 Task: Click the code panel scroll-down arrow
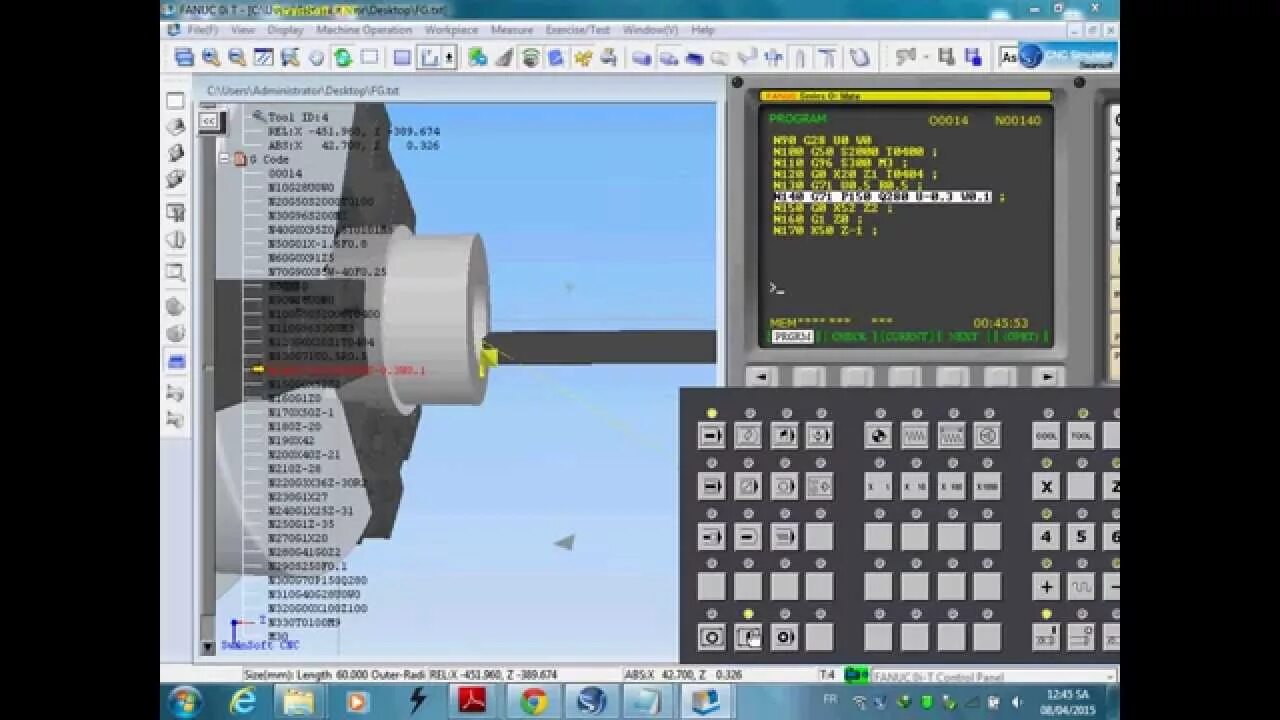(x=208, y=647)
